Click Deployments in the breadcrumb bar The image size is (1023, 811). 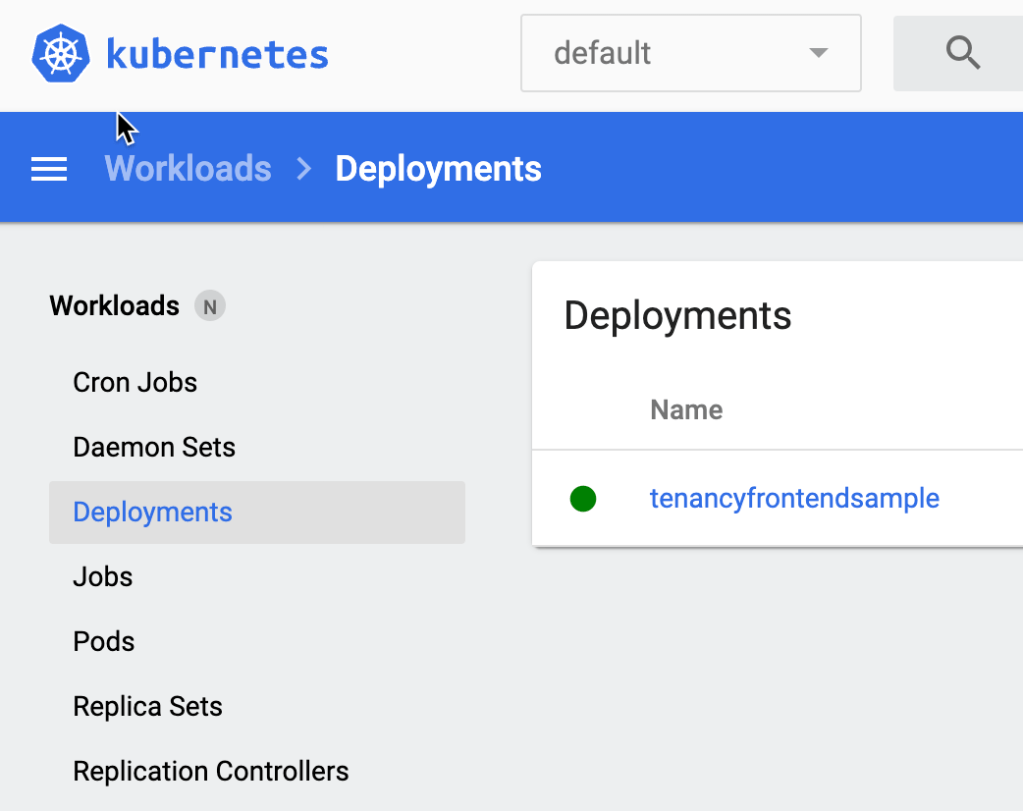tap(438, 169)
